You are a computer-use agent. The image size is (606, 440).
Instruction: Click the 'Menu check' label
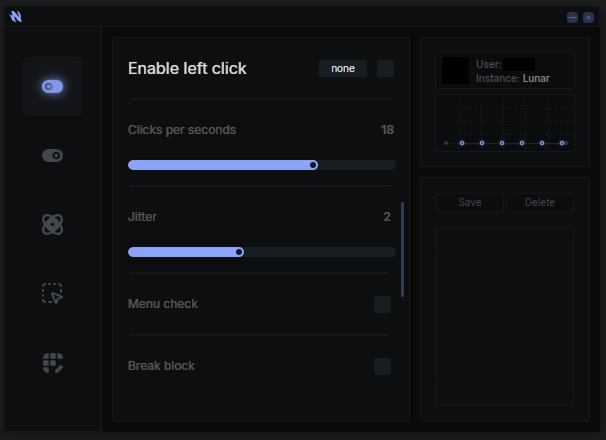pyautogui.click(x=163, y=304)
